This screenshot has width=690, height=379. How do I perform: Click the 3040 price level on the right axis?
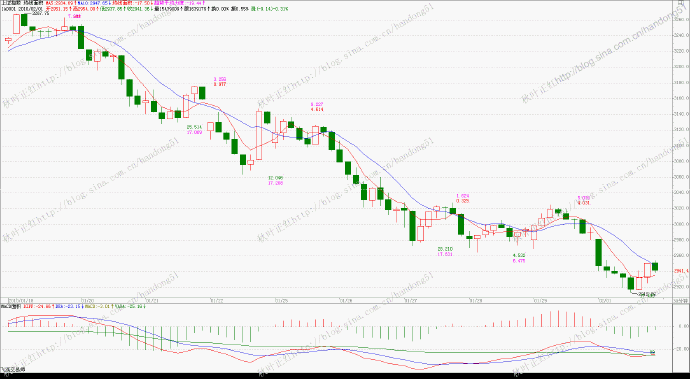coord(682,192)
